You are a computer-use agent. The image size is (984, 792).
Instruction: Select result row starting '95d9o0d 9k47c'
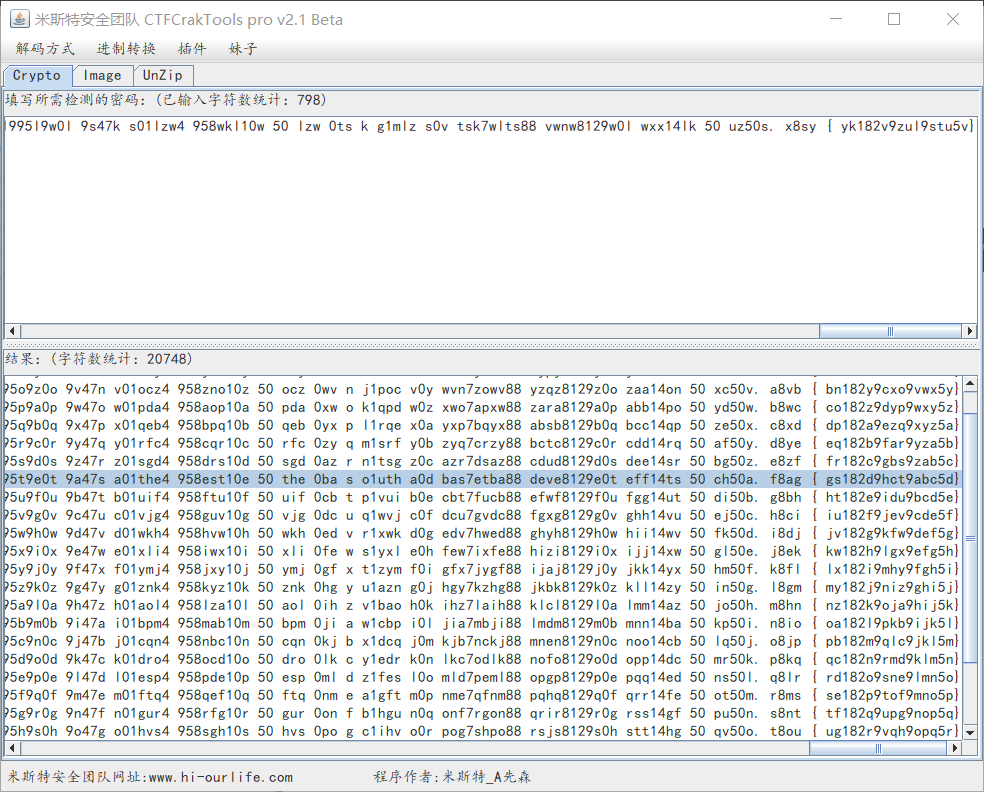tap(483, 660)
